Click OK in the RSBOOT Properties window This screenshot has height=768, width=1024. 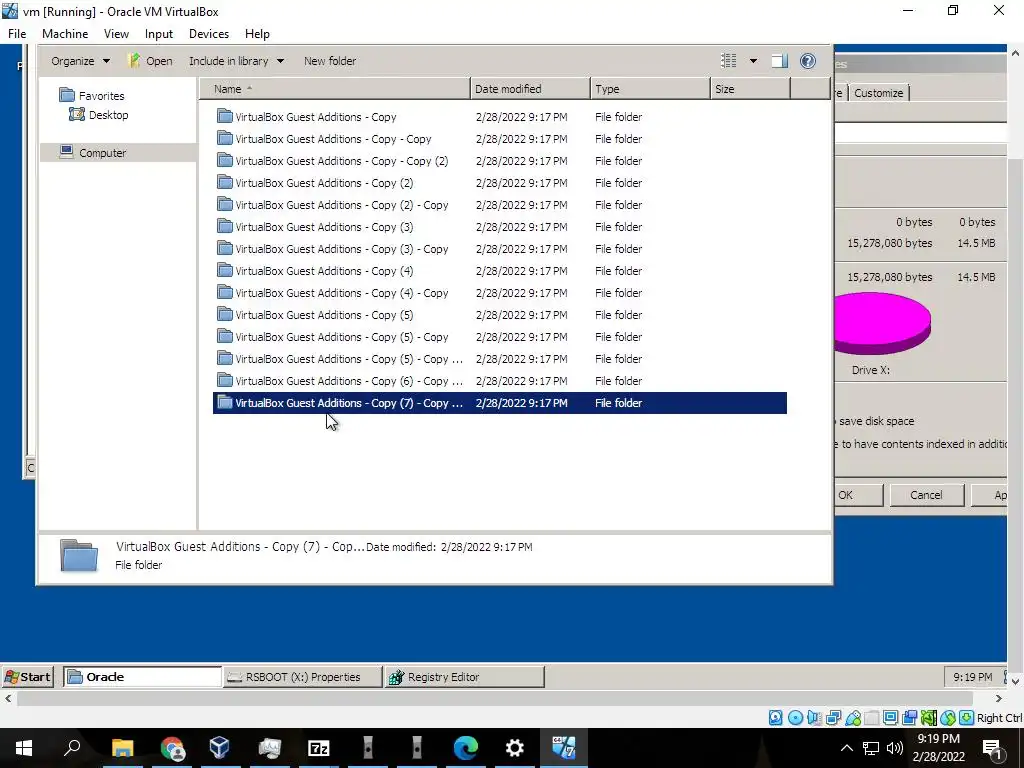pyautogui.click(x=857, y=495)
